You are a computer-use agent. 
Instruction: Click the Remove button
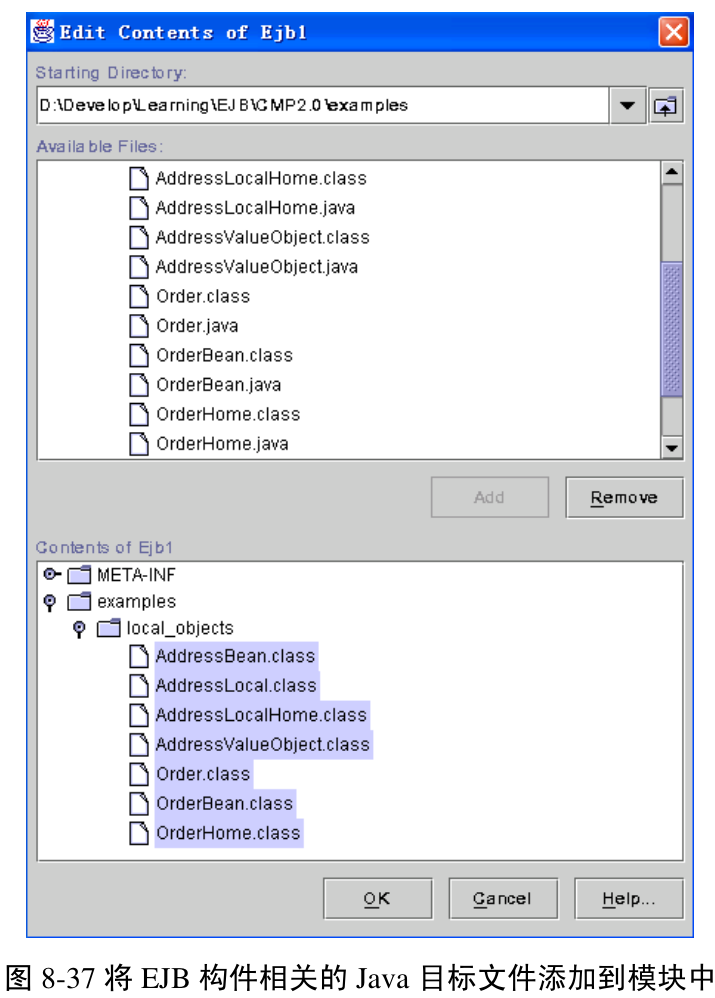point(624,497)
